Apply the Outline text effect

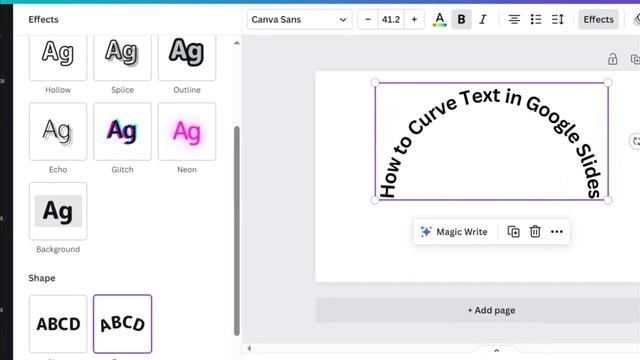click(x=187, y=57)
